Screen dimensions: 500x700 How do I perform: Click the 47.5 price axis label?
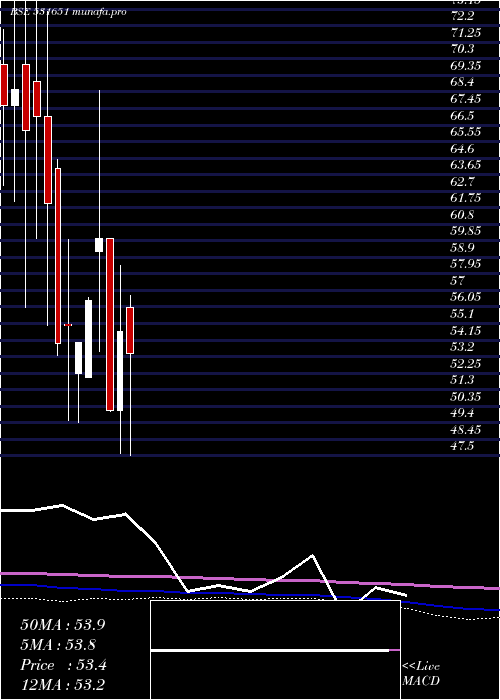click(x=460, y=446)
